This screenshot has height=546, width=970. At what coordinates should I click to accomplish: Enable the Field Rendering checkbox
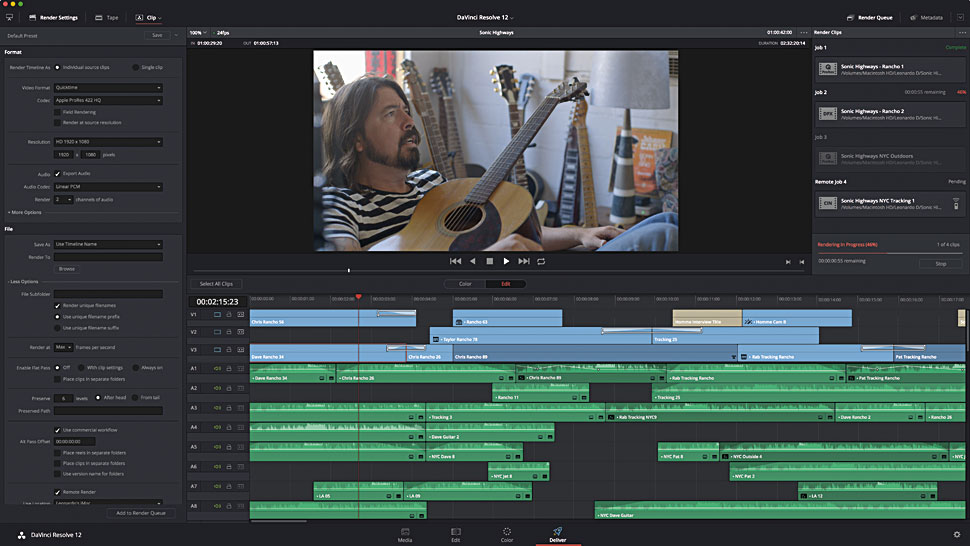click(x=57, y=112)
